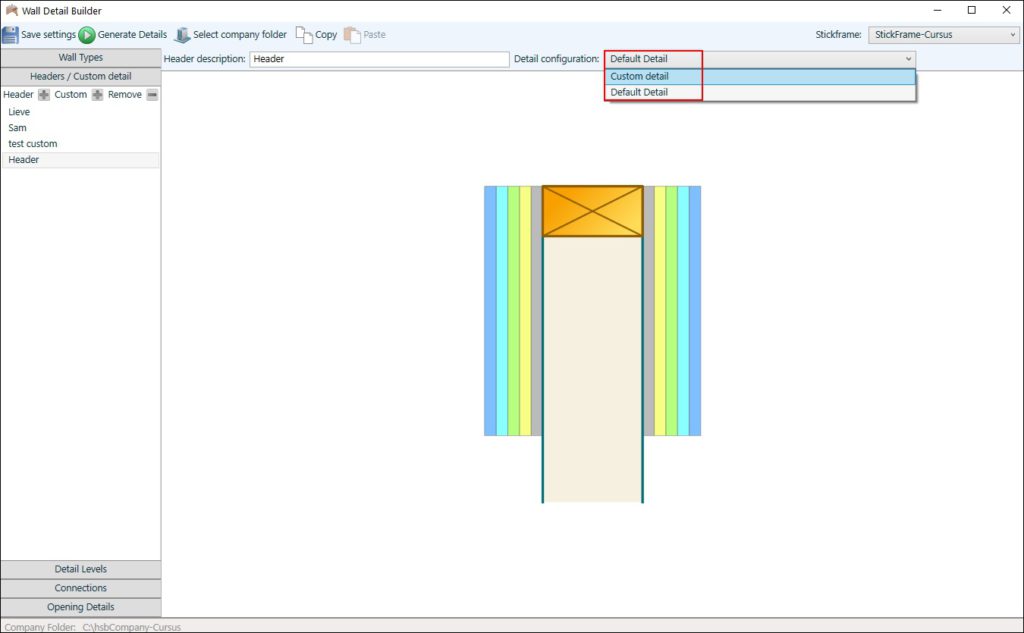
Task: Click the Paste clipboard icon
Action: click(352, 35)
